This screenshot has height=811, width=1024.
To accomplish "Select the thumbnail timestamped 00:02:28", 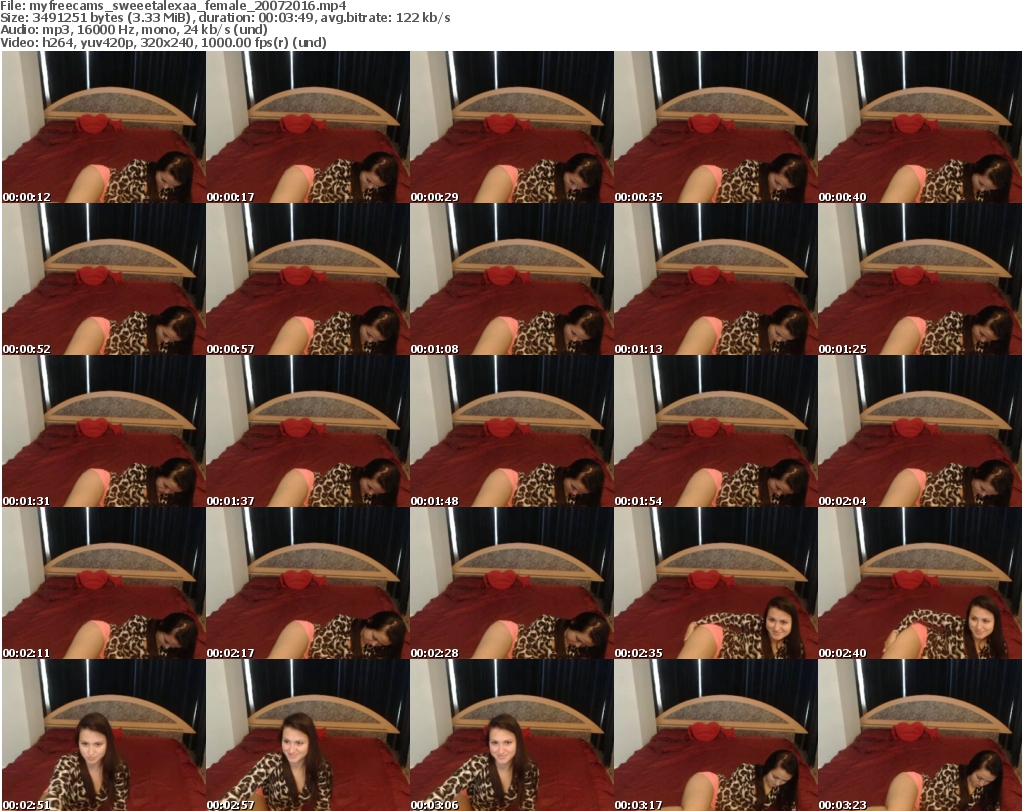I will (512, 584).
